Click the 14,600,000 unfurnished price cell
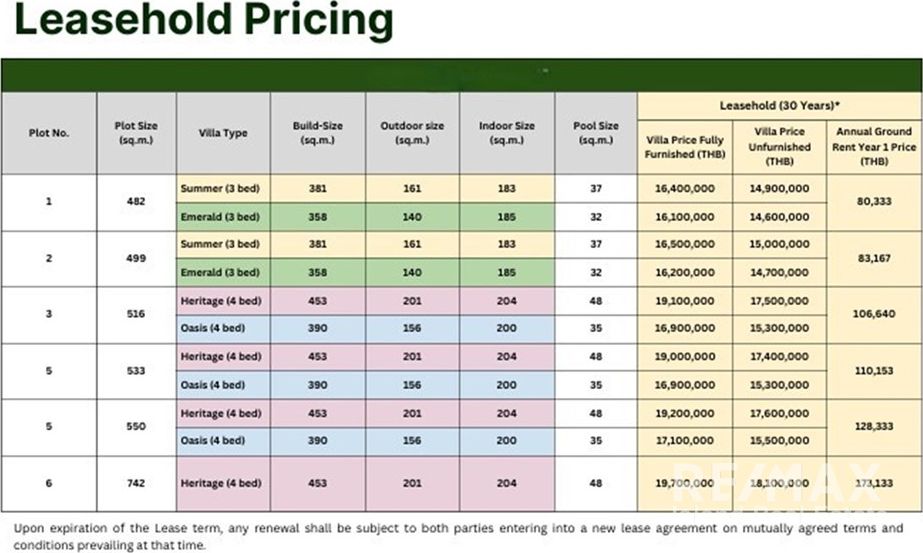The height and width of the screenshot is (553, 923). [778, 216]
